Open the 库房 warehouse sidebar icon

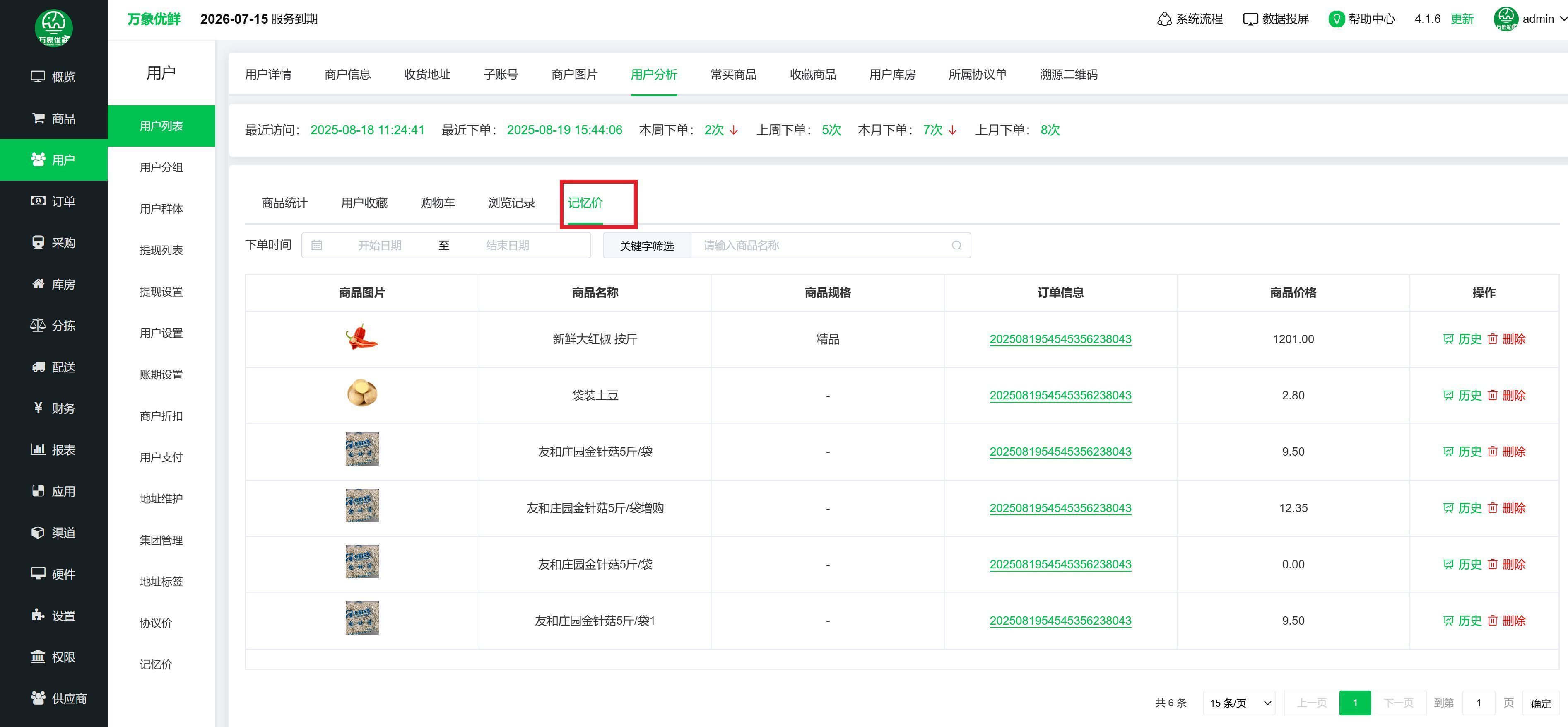pos(38,284)
